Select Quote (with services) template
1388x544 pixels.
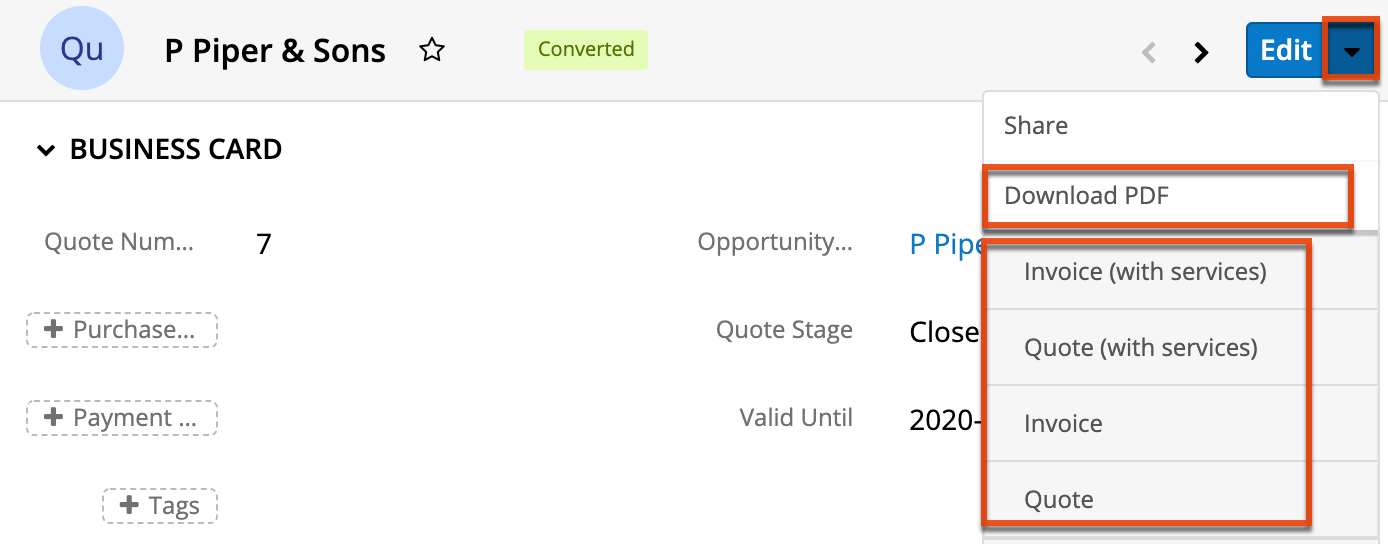pyautogui.click(x=1140, y=347)
